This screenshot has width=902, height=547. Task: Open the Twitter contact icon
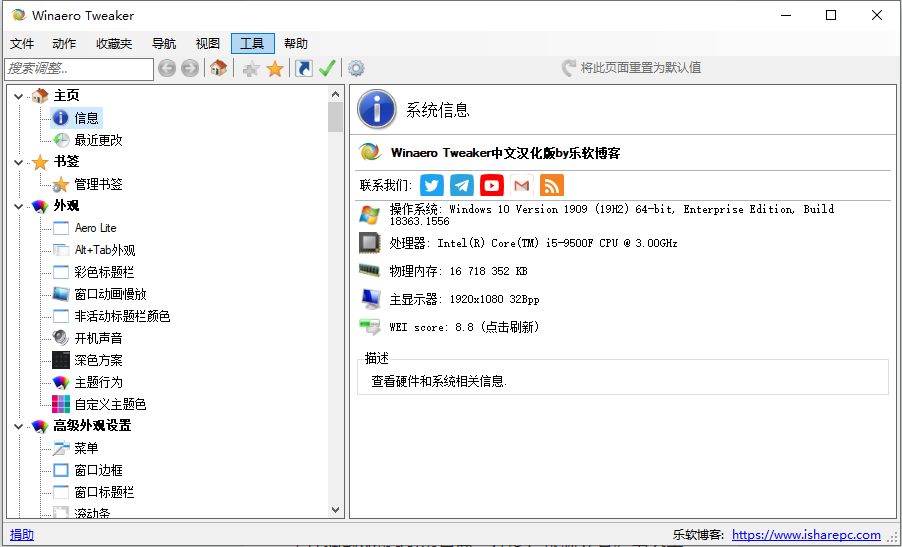click(431, 185)
